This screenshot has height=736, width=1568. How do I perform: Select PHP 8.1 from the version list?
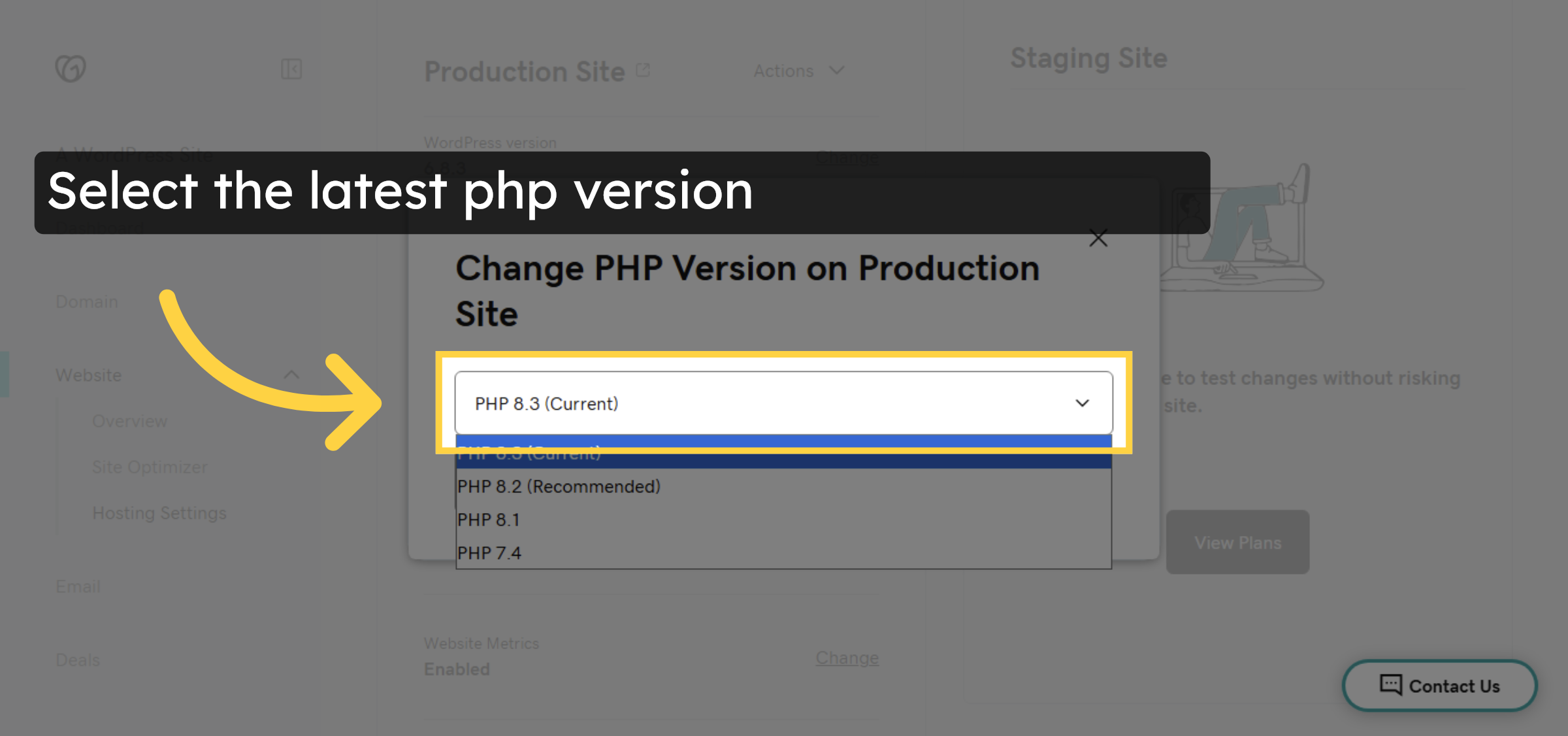click(489, 520)
